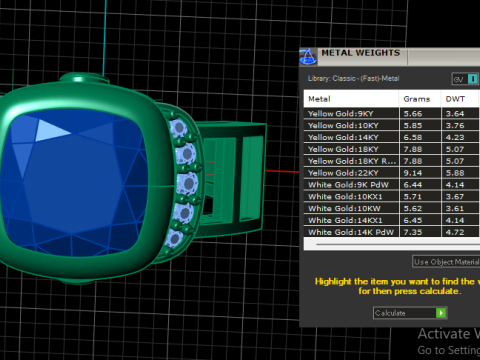Click the 3.61 DWT value
480x360 pixels.
(455, 208)
